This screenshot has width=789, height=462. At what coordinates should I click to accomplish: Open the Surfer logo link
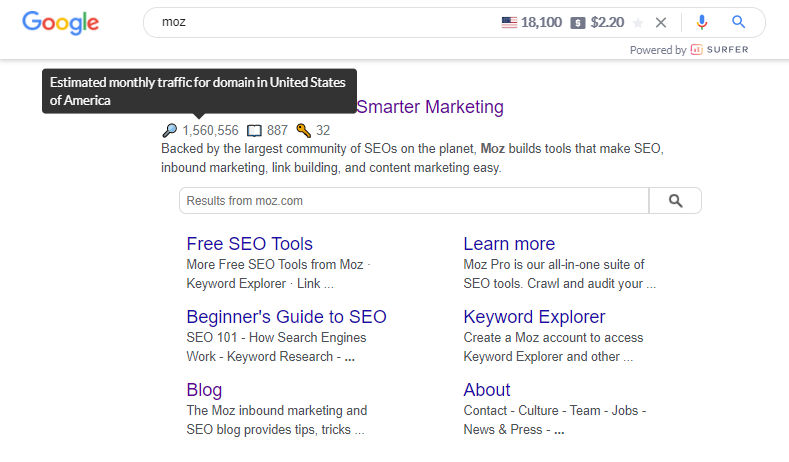(720, 49)
